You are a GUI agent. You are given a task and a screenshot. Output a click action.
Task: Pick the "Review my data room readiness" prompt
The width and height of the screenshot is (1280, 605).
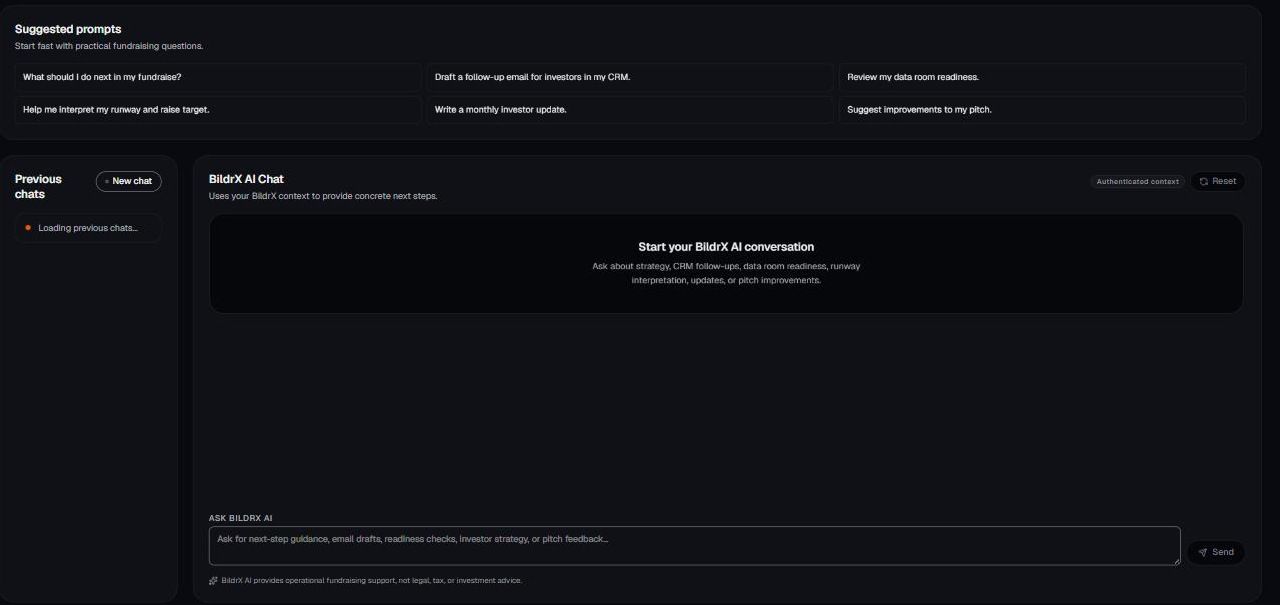click(x=1042, y=77)
